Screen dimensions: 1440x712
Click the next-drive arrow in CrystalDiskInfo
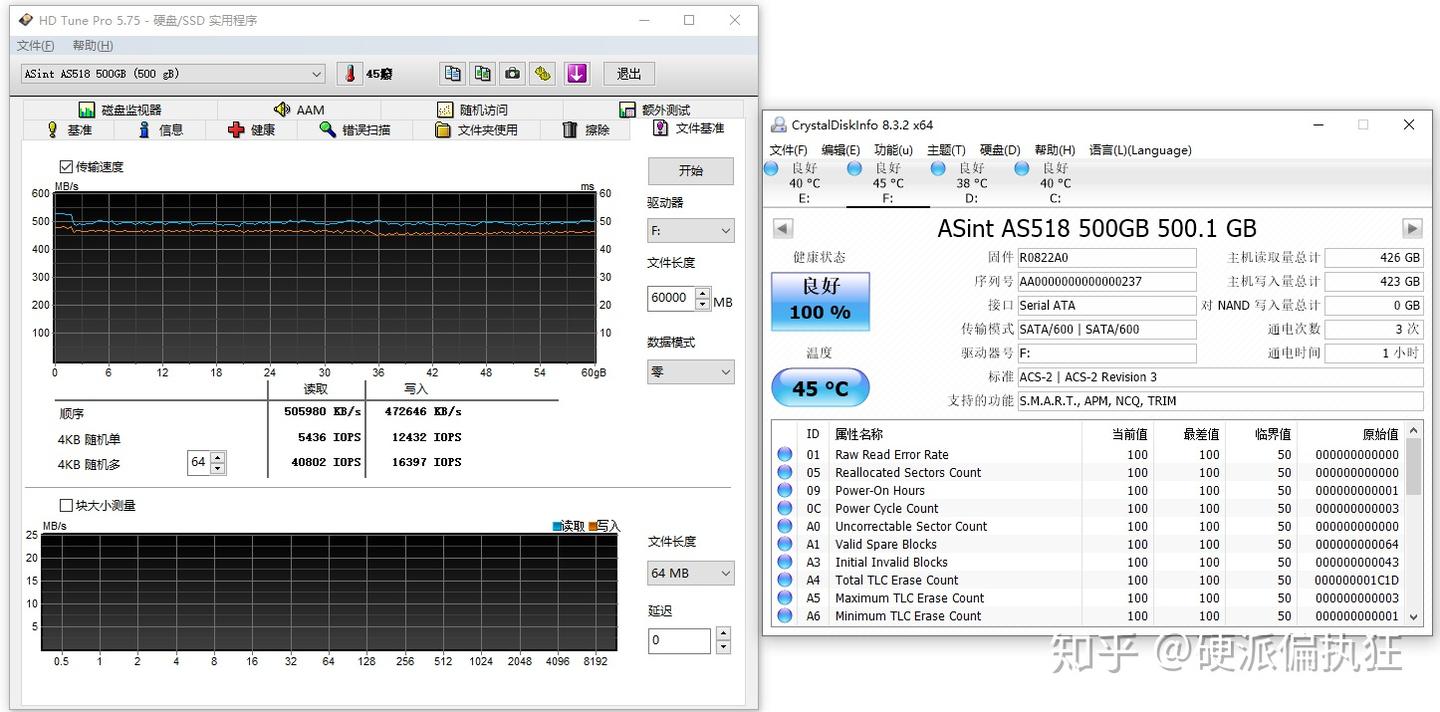click(1411, 228)
